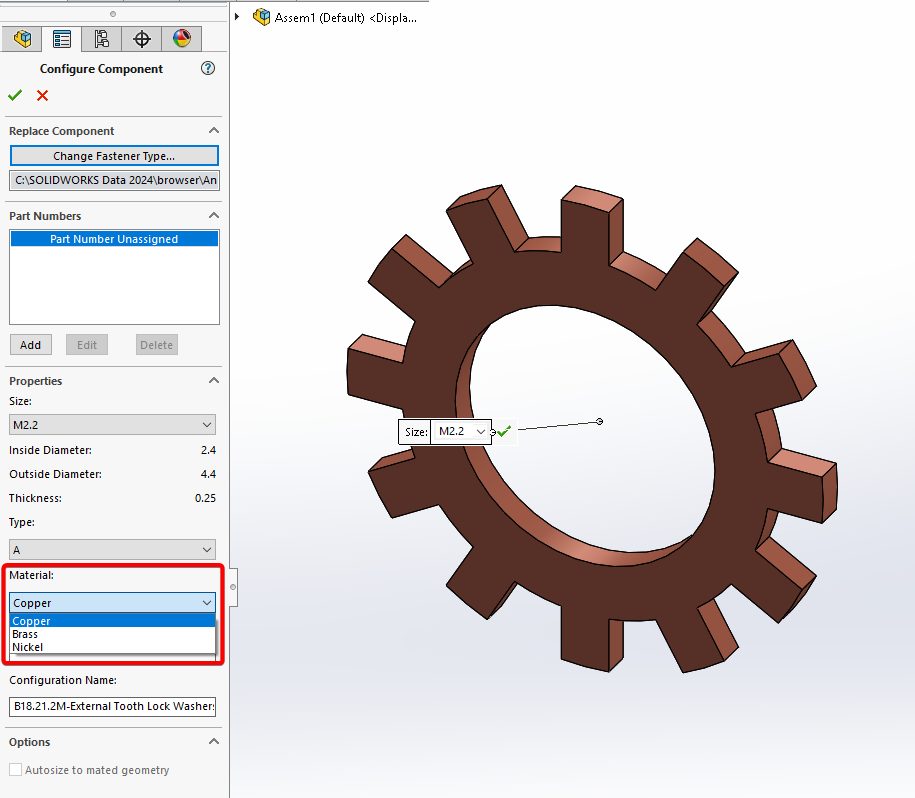The height and width of the screenshot is (798, 915).
Task: Open the Size M2.2 dropdown in panel
Action: click(x=112, y=425)
